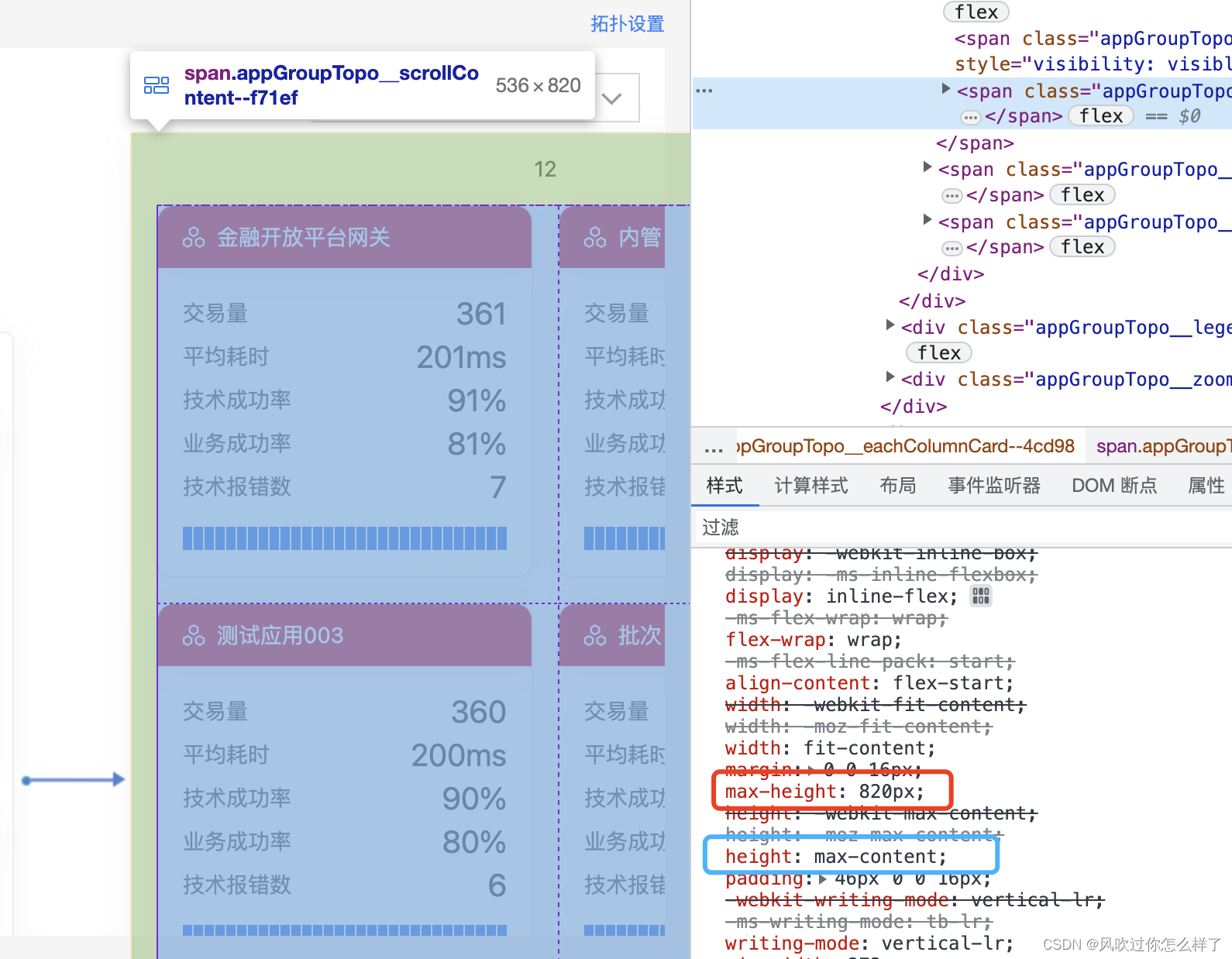Viewport: 1232px width, 959px height.
Task: Click the column count number 12
Action: 545,169
